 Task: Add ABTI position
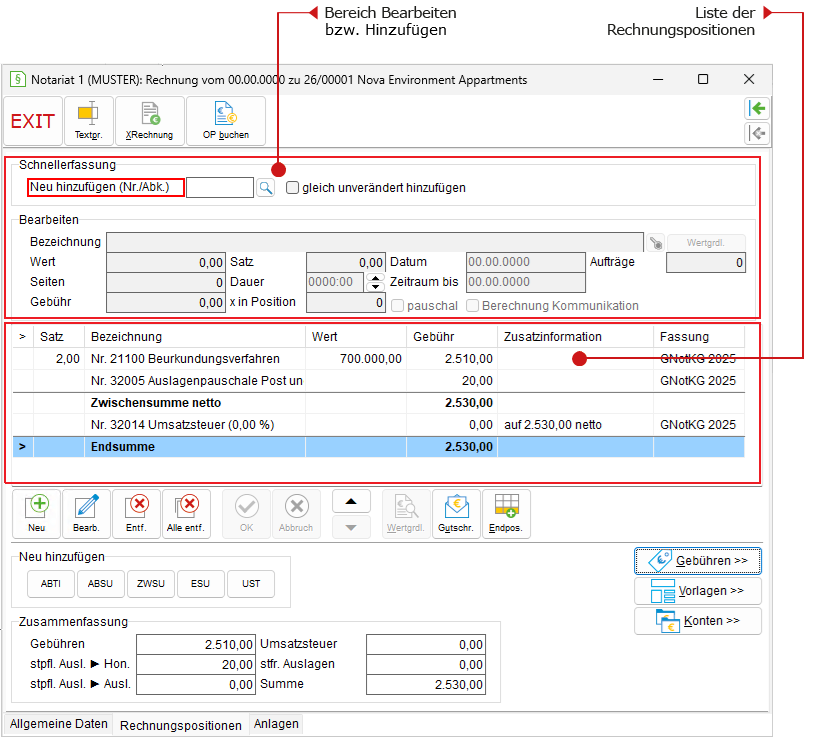tap(51, 584)
